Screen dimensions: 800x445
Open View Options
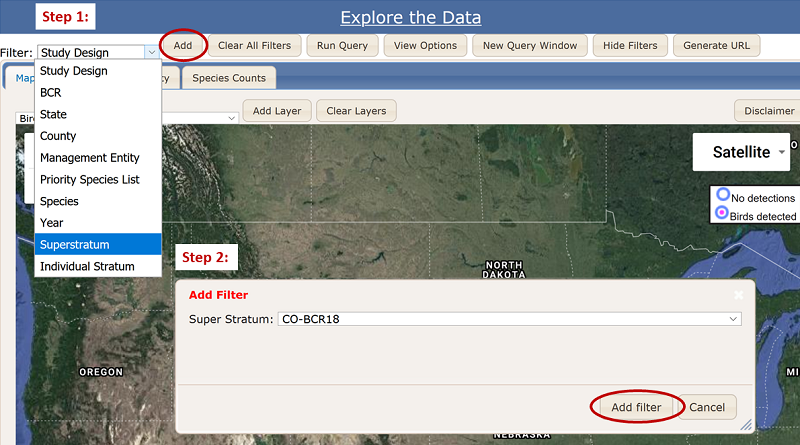[x=425, y=46]
